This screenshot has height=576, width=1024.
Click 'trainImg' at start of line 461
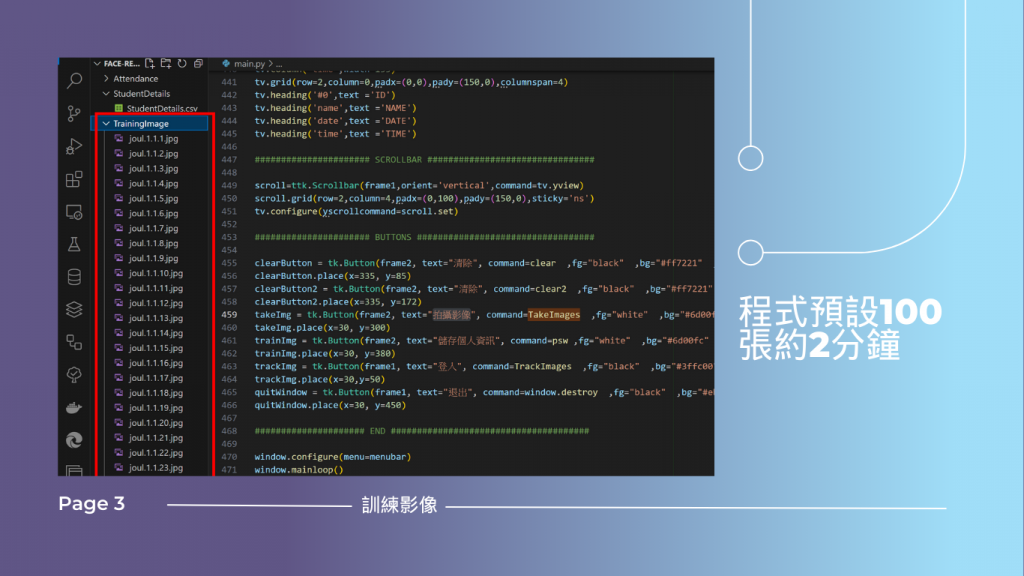click(276, 340)
